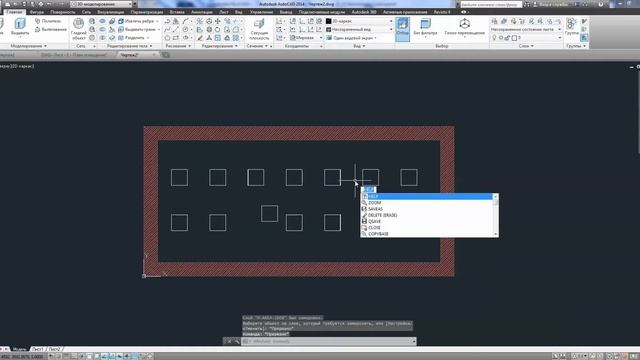Switch to the Сеть ribbon tab
Image resolution: width=640 pixels, height=360 pixels.
click(86, 12)
